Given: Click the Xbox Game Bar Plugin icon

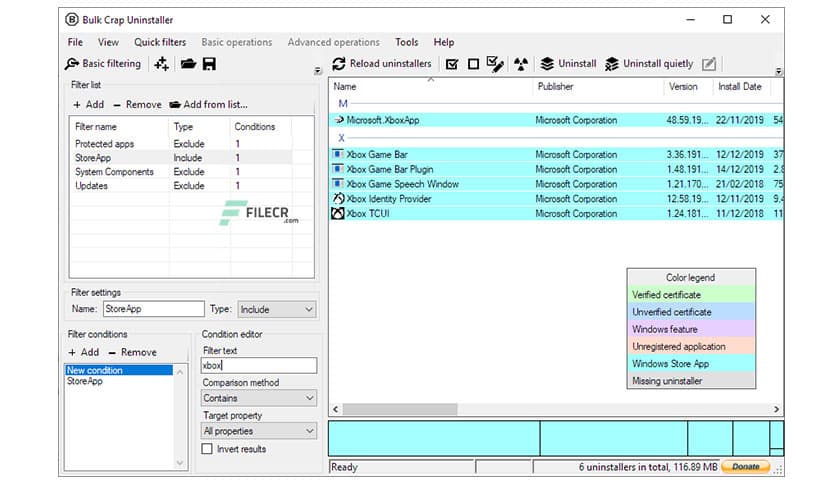Looking at the screenshot, I should pos(338,169).
